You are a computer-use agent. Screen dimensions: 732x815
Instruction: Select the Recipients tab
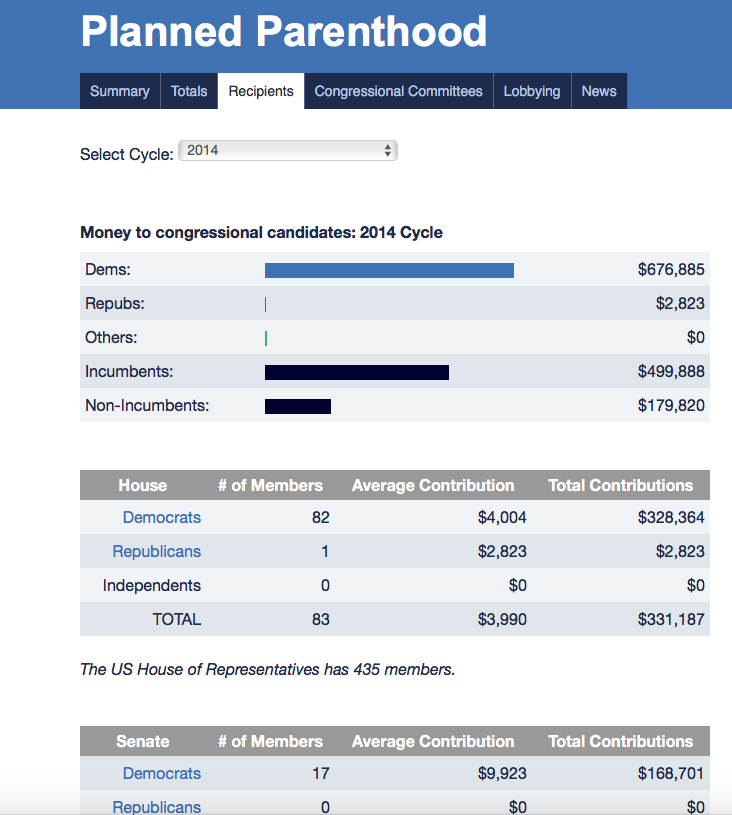[x=261, y=91]
